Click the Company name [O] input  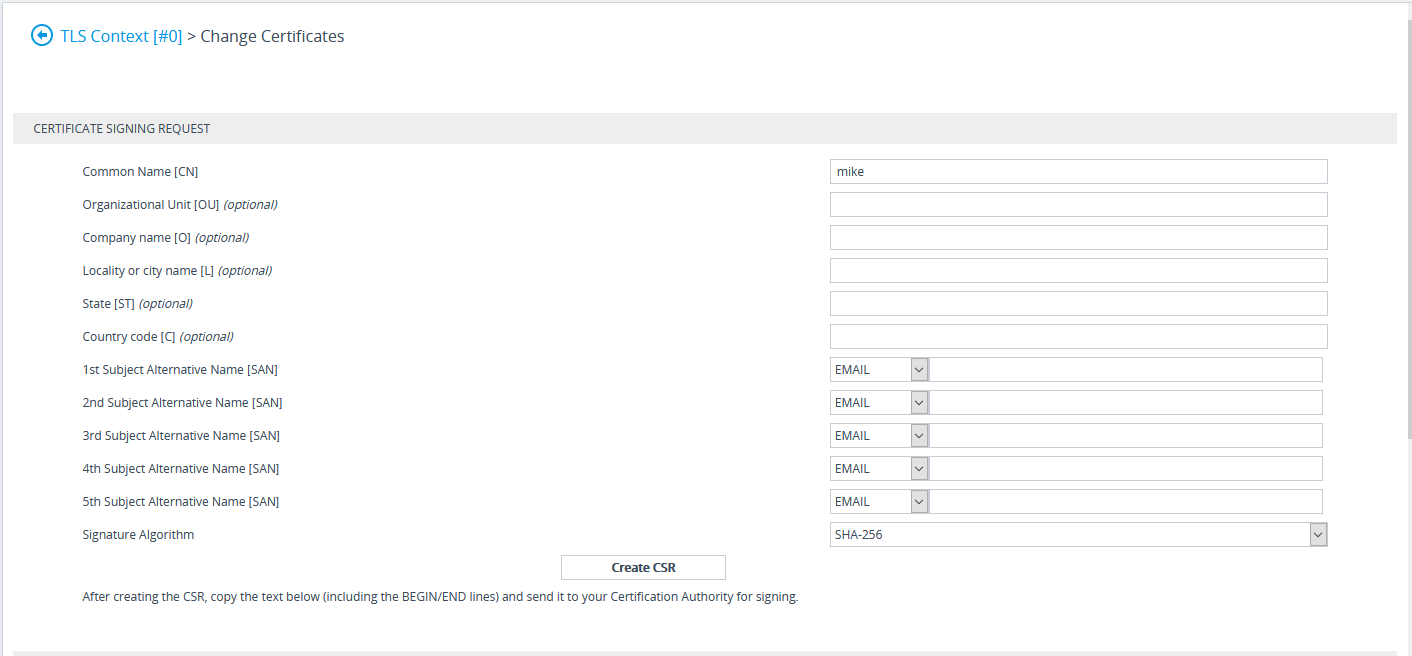click(x=1078, y=238)
